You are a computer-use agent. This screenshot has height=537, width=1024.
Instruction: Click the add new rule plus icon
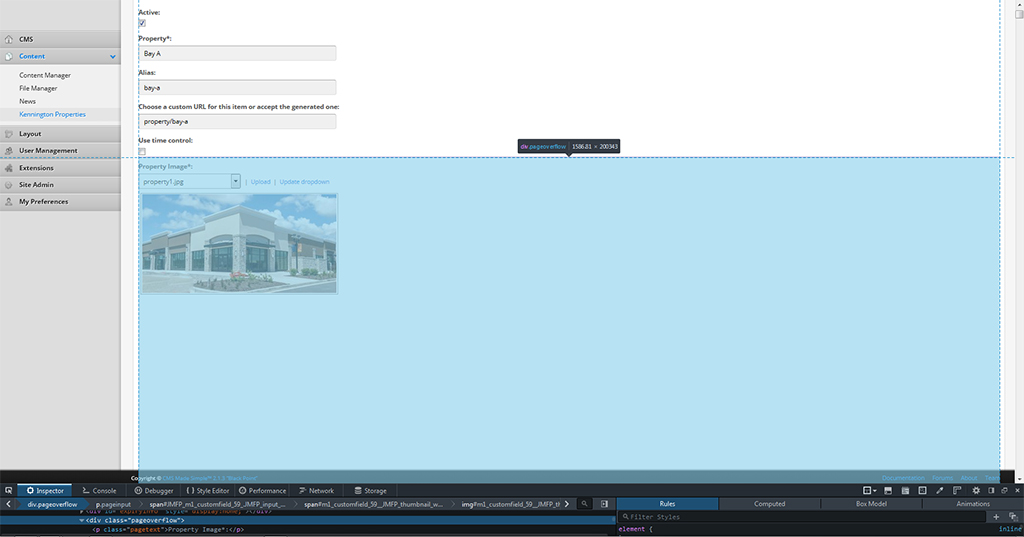(x=996, y=517)
